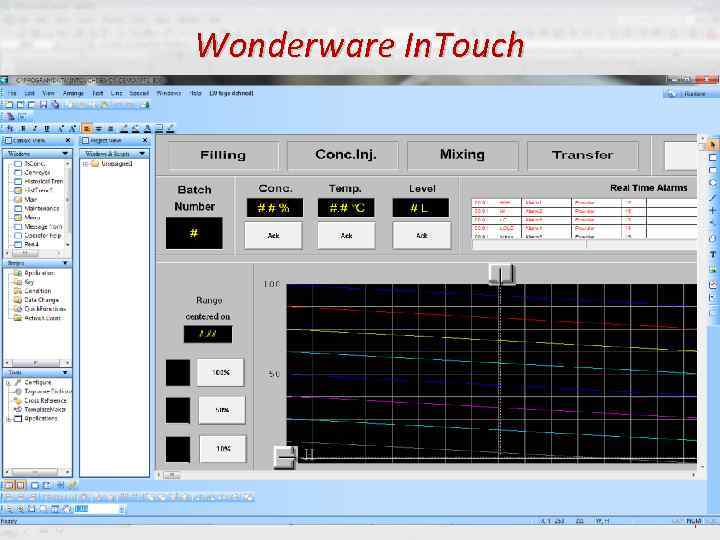Click the Ack button under Temp.
The width and height of the screenshot is (720, 540).
click(346, 236)
